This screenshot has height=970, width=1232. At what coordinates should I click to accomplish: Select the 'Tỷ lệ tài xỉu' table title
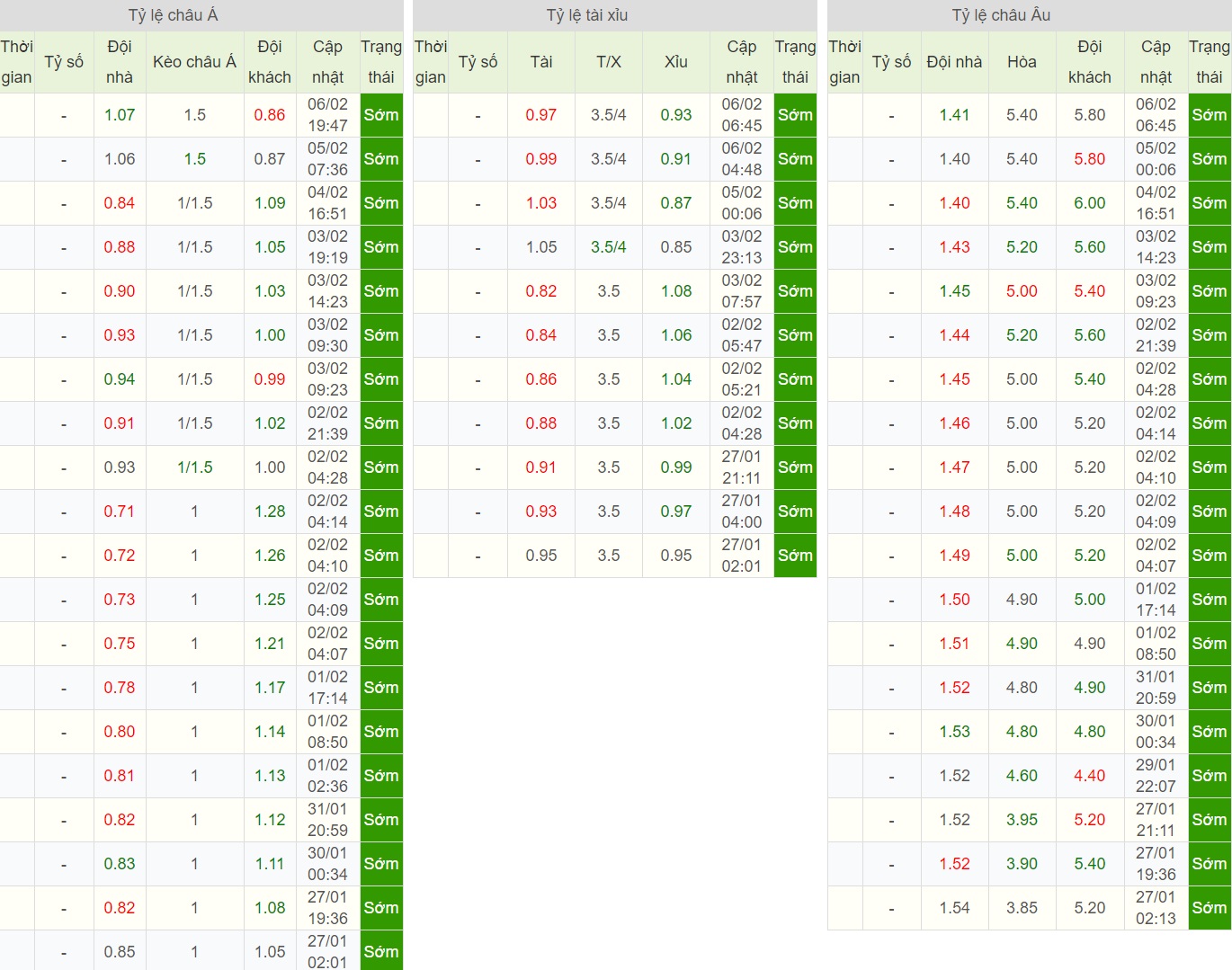pos(587,15)
